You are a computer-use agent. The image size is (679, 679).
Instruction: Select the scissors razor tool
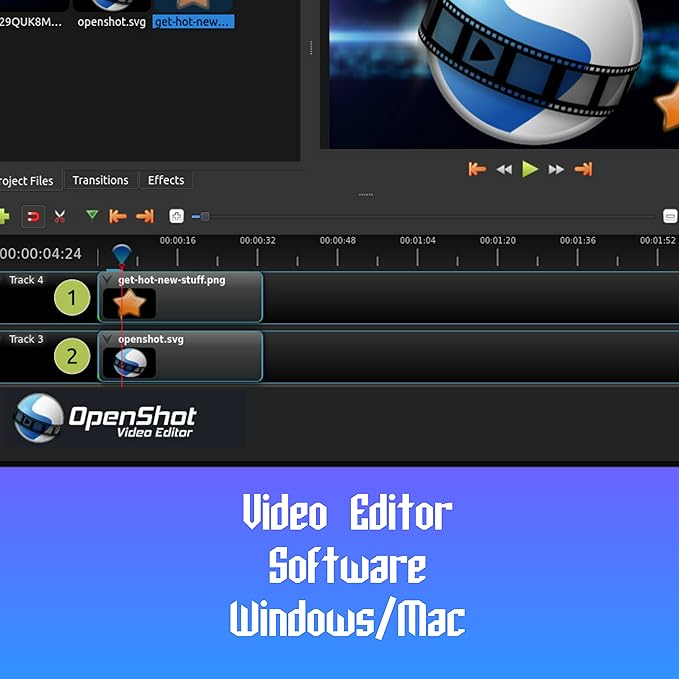click(x=60, y=216)
